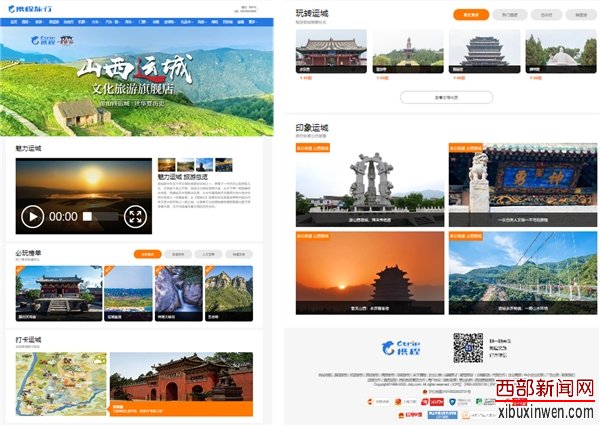
Task: Open the video in fullscreen
Action: tap(135, 216)
